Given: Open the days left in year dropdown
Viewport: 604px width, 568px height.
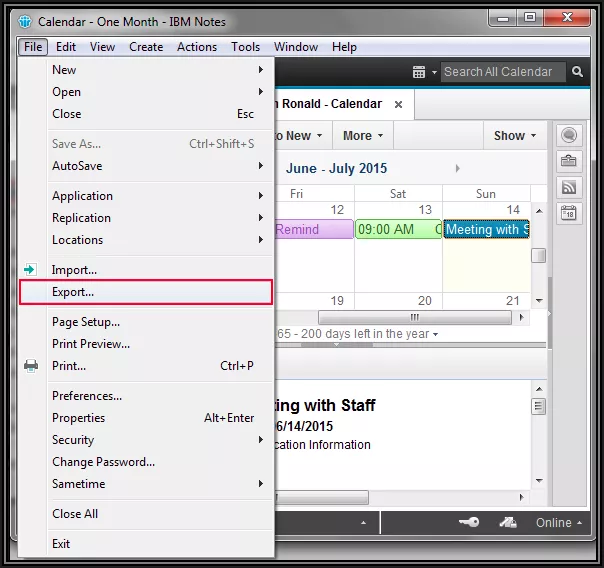Looking at the screenshot, I should tap(435, 334).
